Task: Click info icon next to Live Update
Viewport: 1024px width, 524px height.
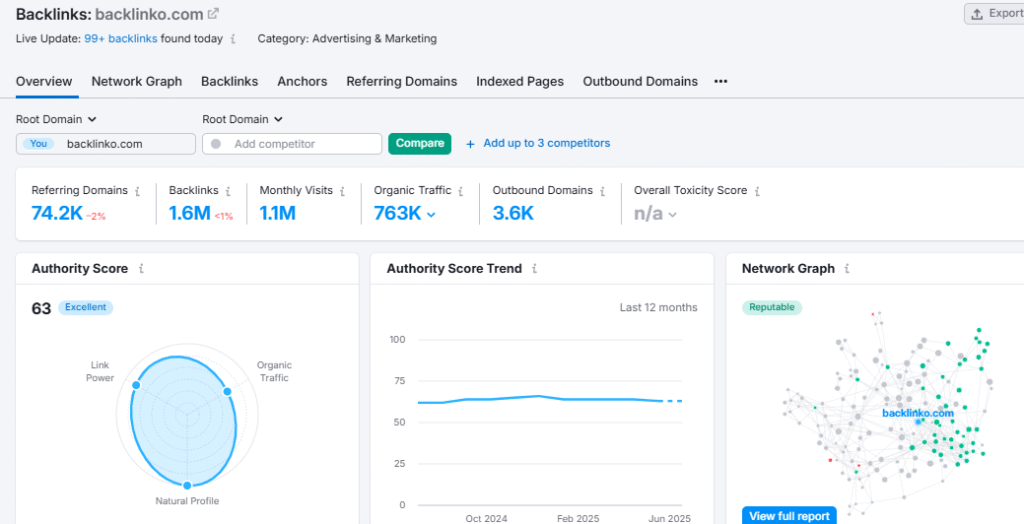Action: point(233,39)
